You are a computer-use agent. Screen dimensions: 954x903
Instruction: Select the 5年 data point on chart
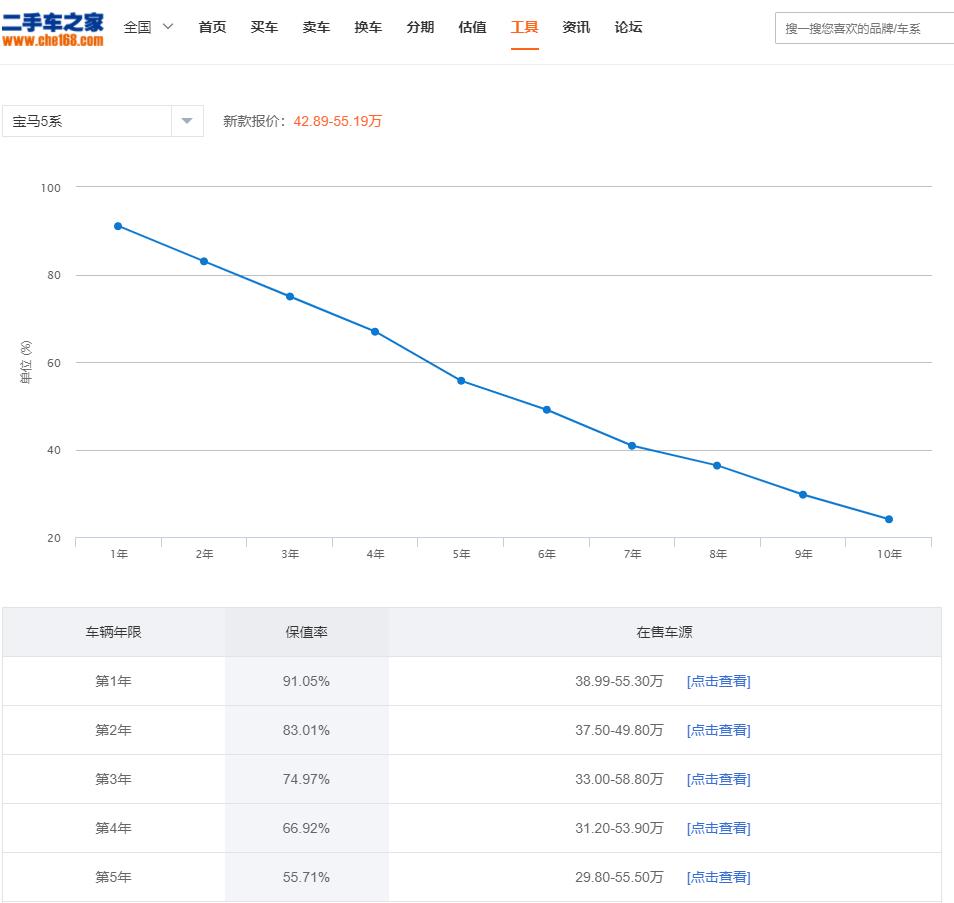(460, 380)
